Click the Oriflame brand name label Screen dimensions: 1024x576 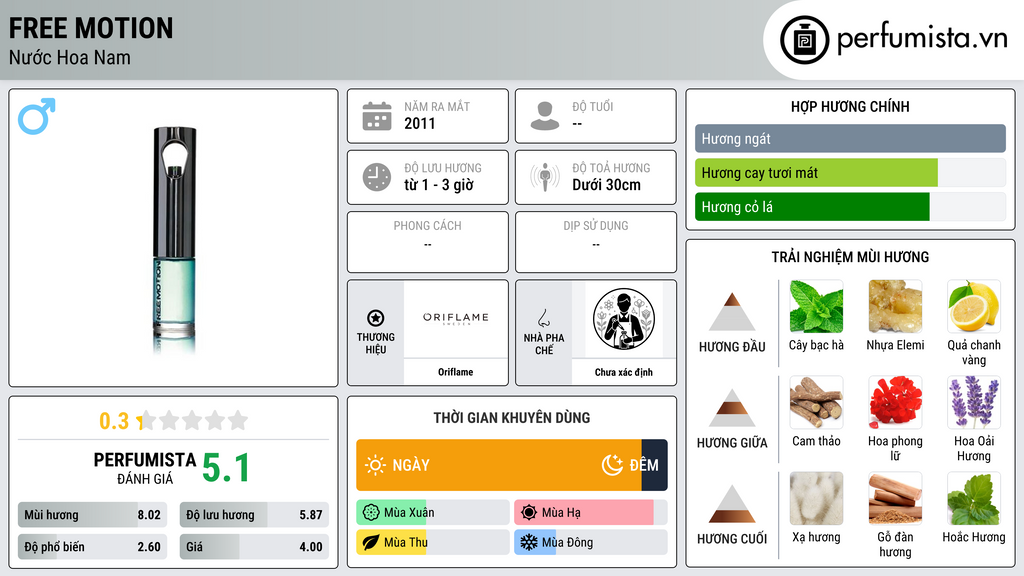pos(456,372)
